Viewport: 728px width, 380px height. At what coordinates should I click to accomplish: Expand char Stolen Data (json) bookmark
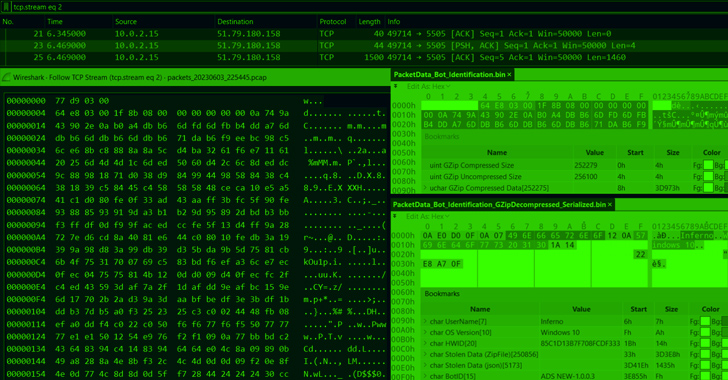point(425,366)
